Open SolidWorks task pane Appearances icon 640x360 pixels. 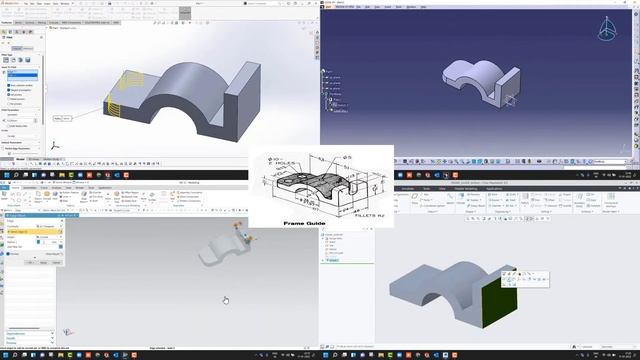point(317,52)
